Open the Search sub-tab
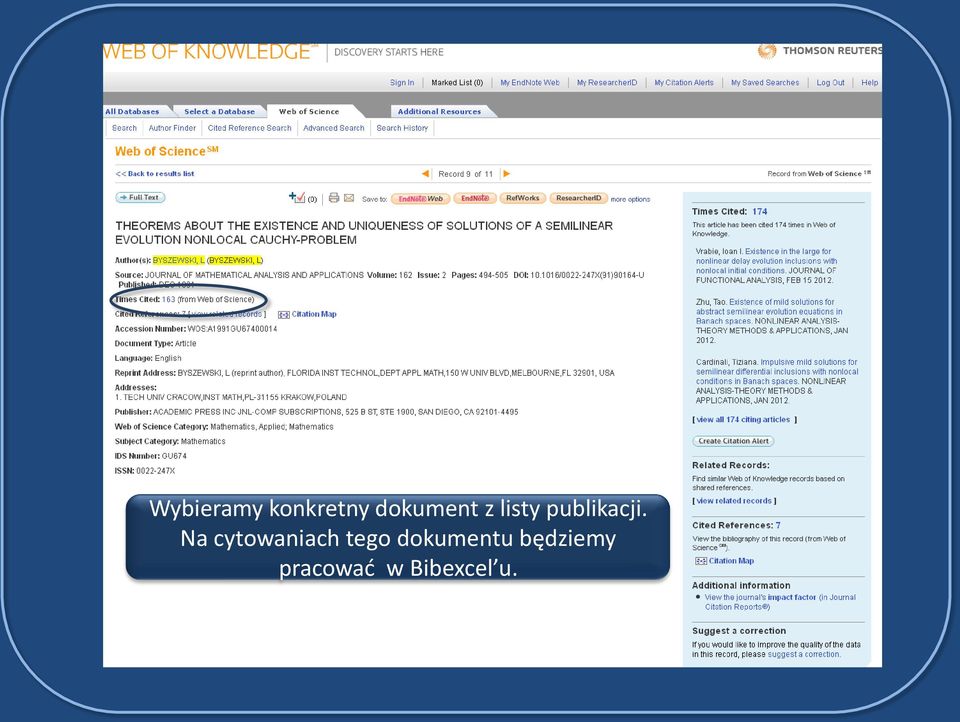 pos(124,128)
